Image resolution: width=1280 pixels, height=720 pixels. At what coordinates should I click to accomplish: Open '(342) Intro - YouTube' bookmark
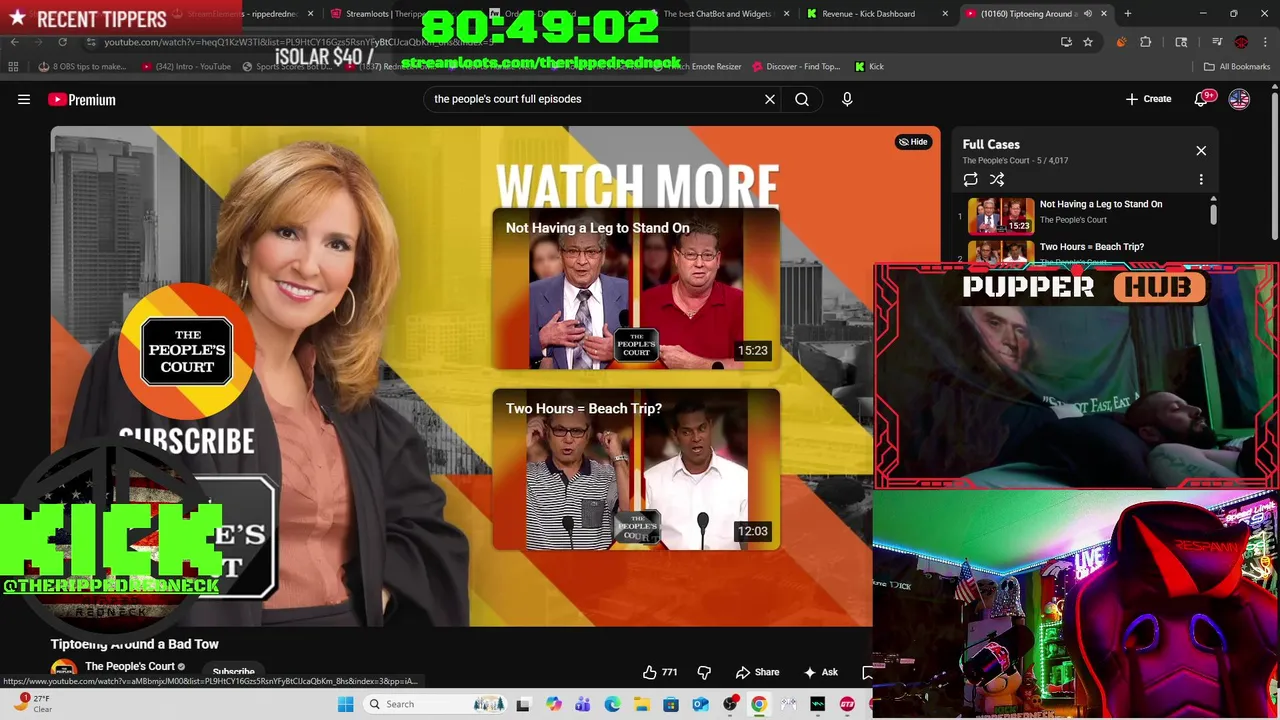tap(187, 67)
